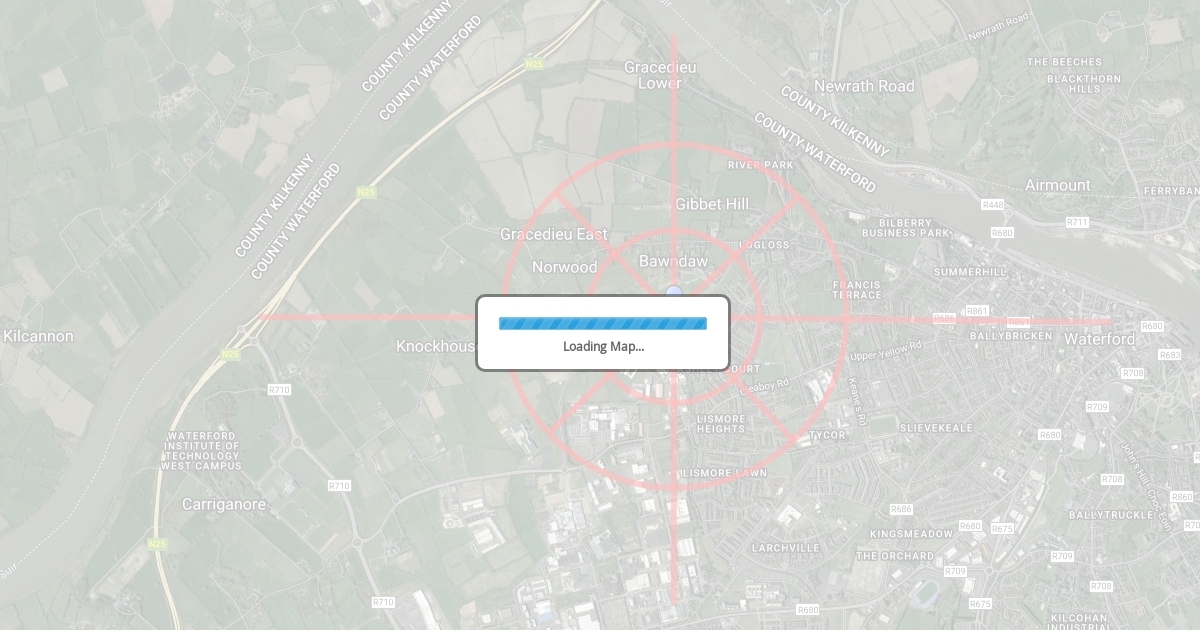The image size is (1200, 630).
Task: Select the Waterford city label
Action: 1099,339
